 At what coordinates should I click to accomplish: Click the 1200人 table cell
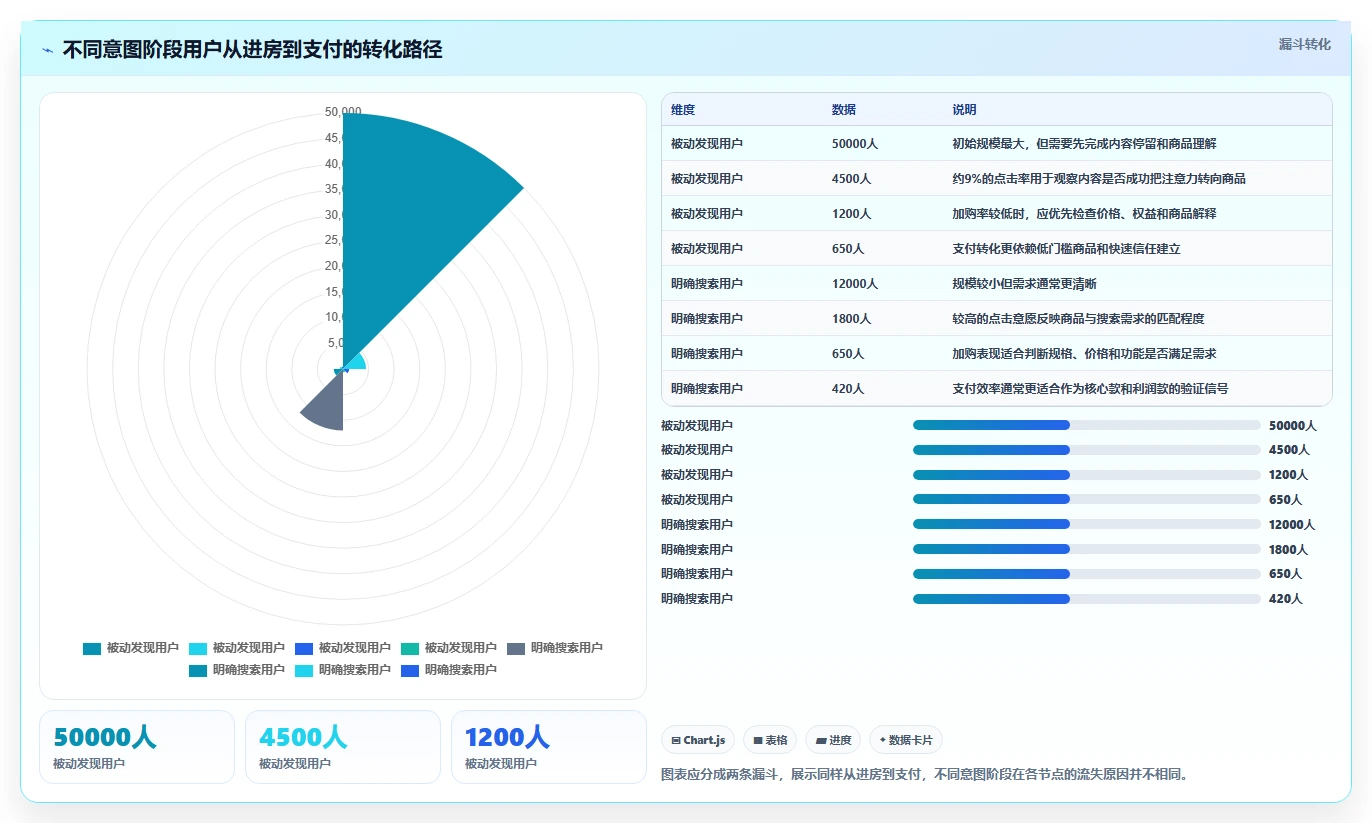click(x=851, y=214)
